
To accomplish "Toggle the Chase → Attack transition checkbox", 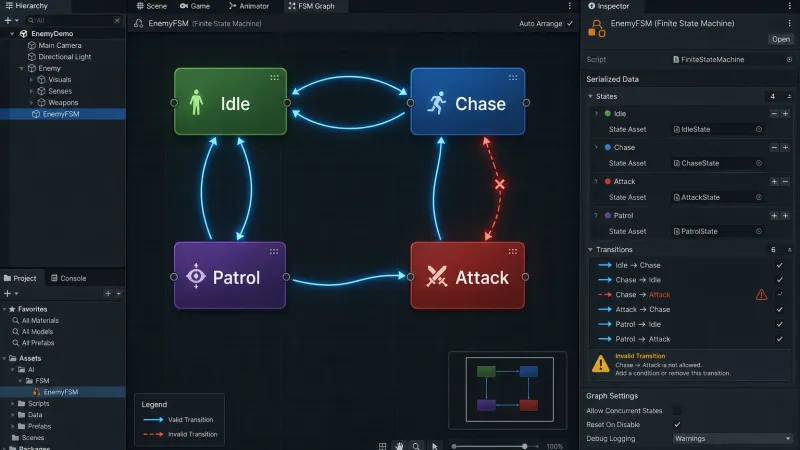I will click(x=779, y=294).
